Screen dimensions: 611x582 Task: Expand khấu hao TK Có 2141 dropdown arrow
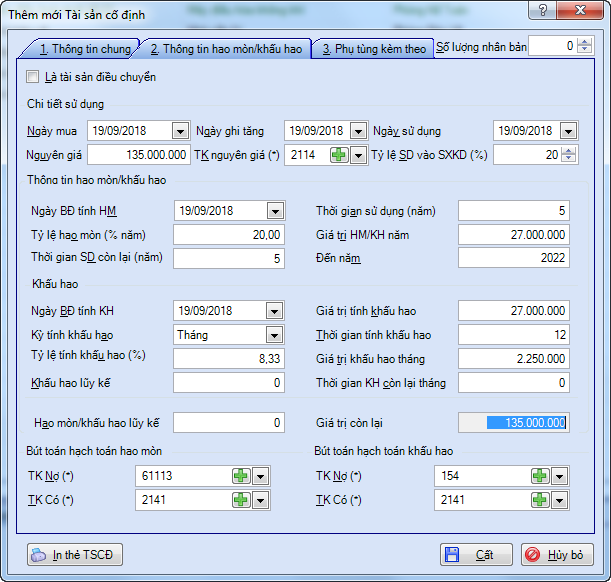(x=560, y=500)
